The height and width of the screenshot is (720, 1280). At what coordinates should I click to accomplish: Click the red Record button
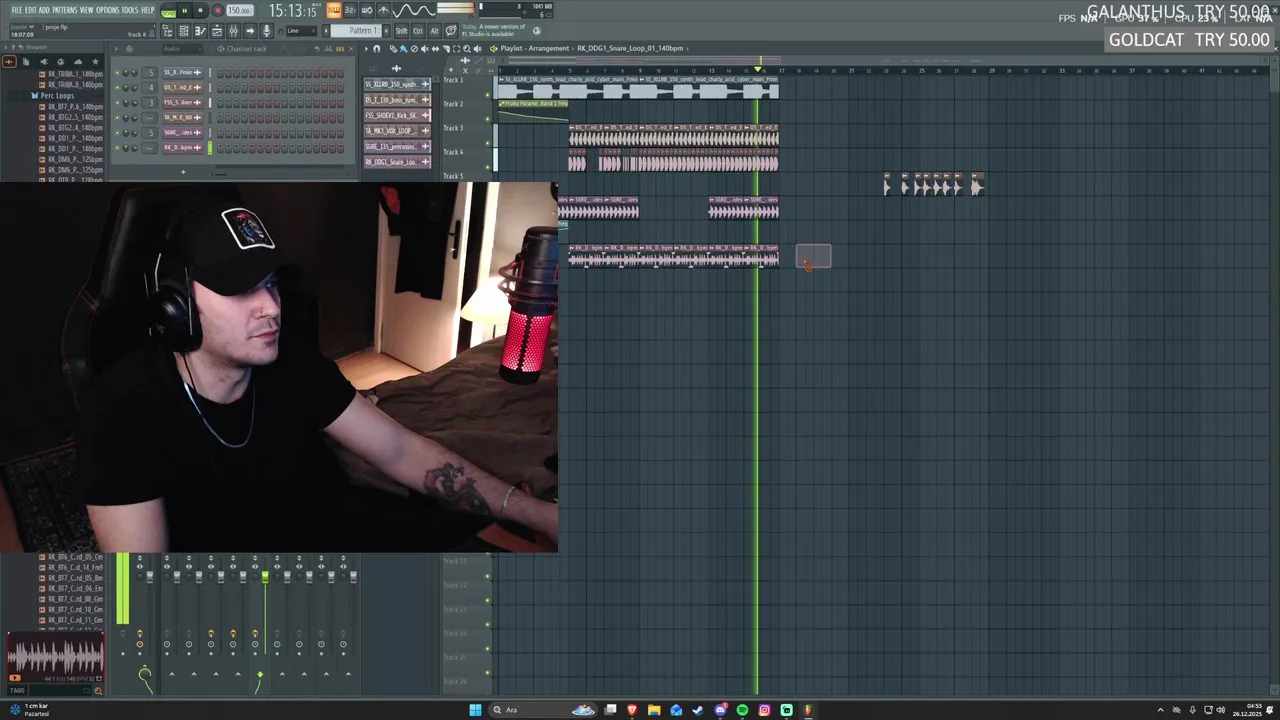click(x=217, y=10)
